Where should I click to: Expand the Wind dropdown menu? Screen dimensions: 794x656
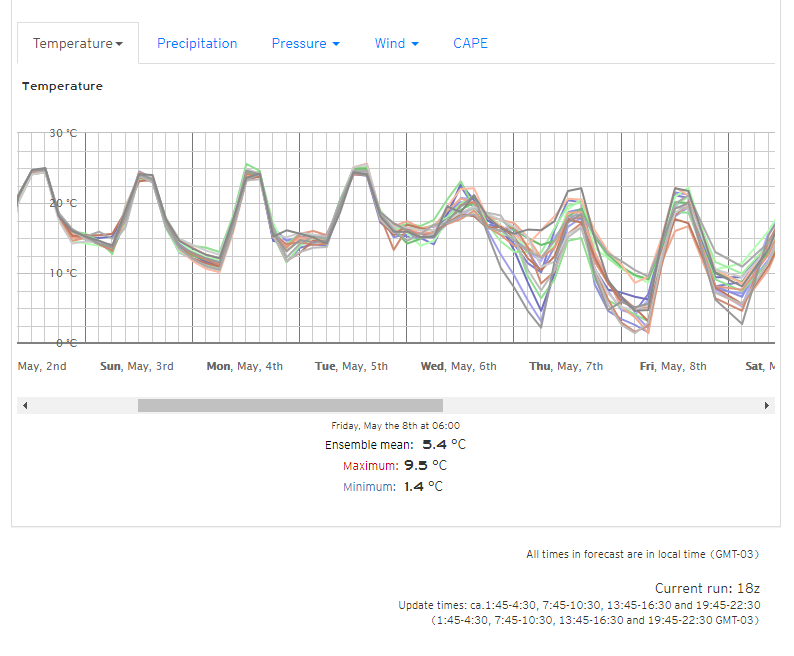click(396, 44)
